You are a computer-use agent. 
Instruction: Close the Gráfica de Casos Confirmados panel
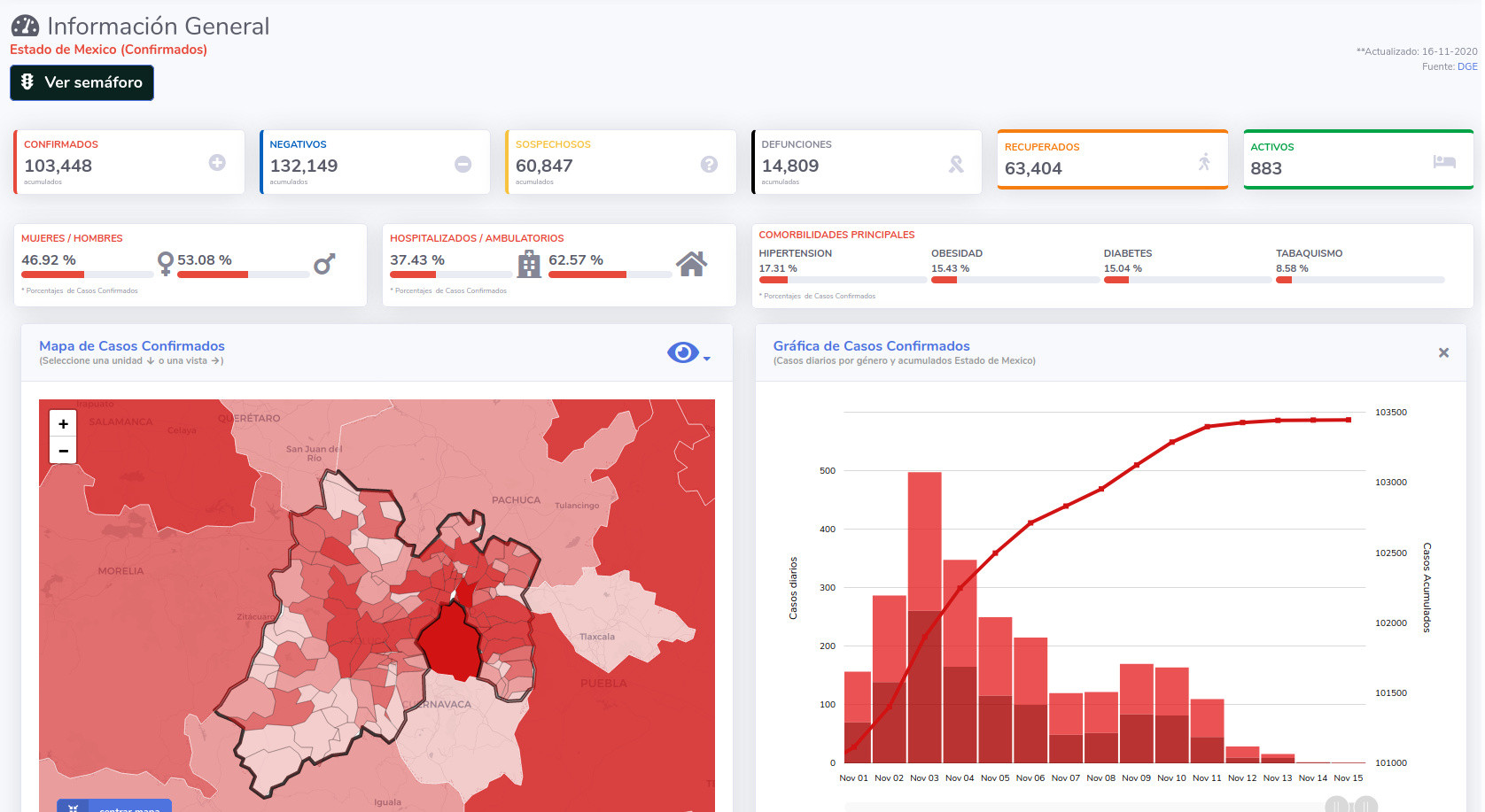pos(1443,352)
